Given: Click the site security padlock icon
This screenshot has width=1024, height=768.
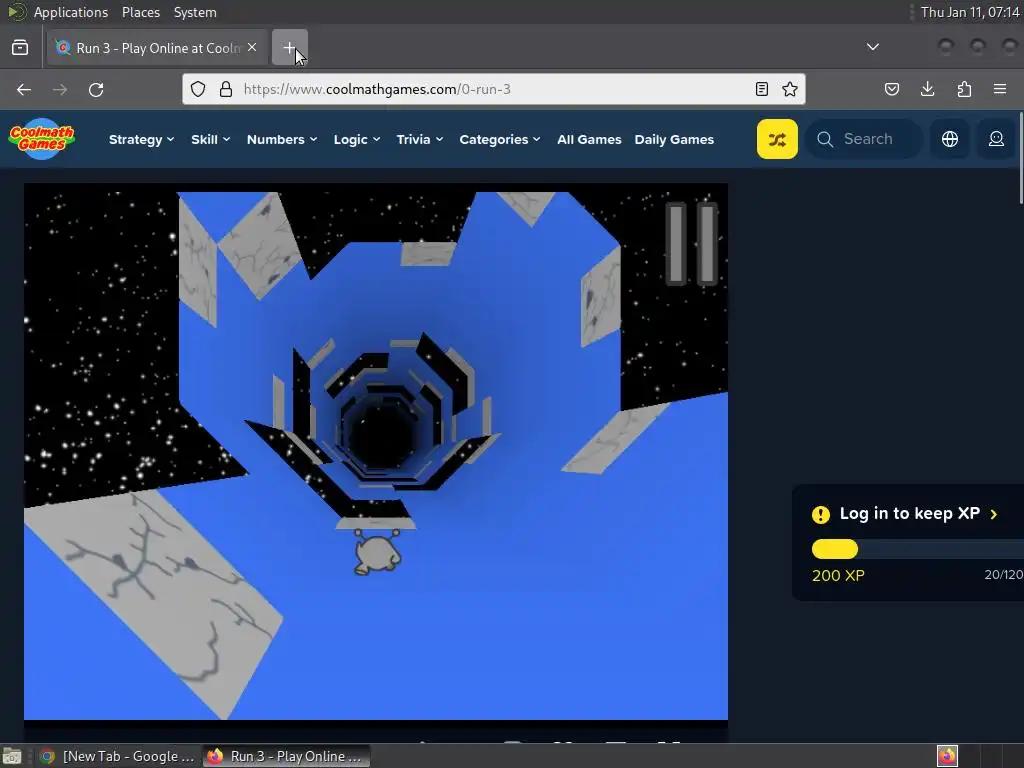Looking at the screenshot, I should [226, 89].
